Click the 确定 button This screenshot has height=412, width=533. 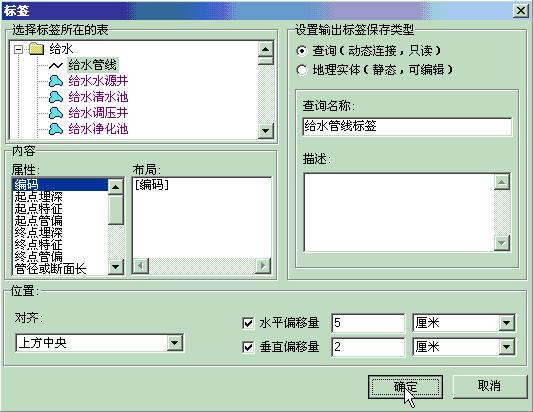pos(405,387)
